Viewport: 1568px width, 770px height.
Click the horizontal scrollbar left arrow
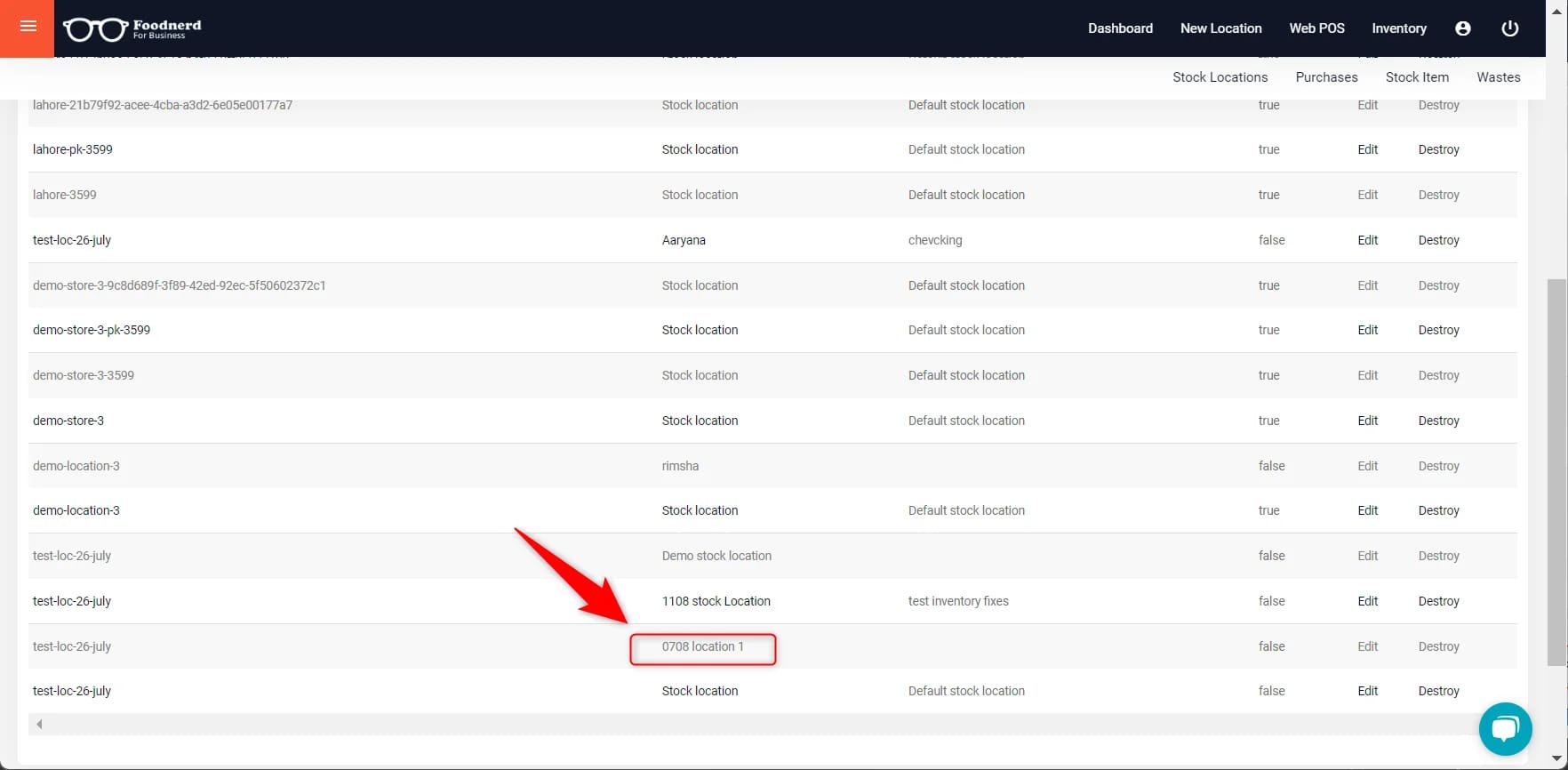click(39, 725)
